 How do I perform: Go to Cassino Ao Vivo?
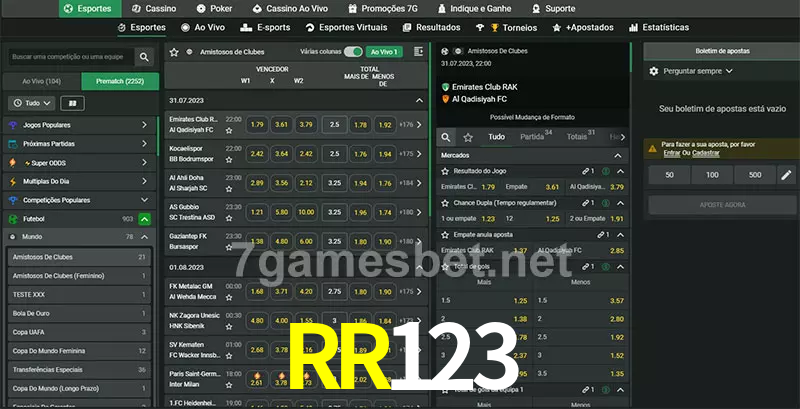coord(291,9)
